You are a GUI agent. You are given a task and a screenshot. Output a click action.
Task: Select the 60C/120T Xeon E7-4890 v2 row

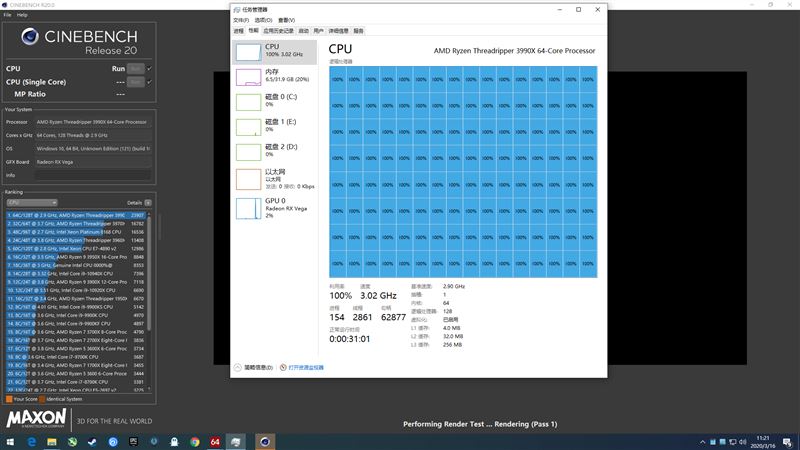(x=76, y=248)
